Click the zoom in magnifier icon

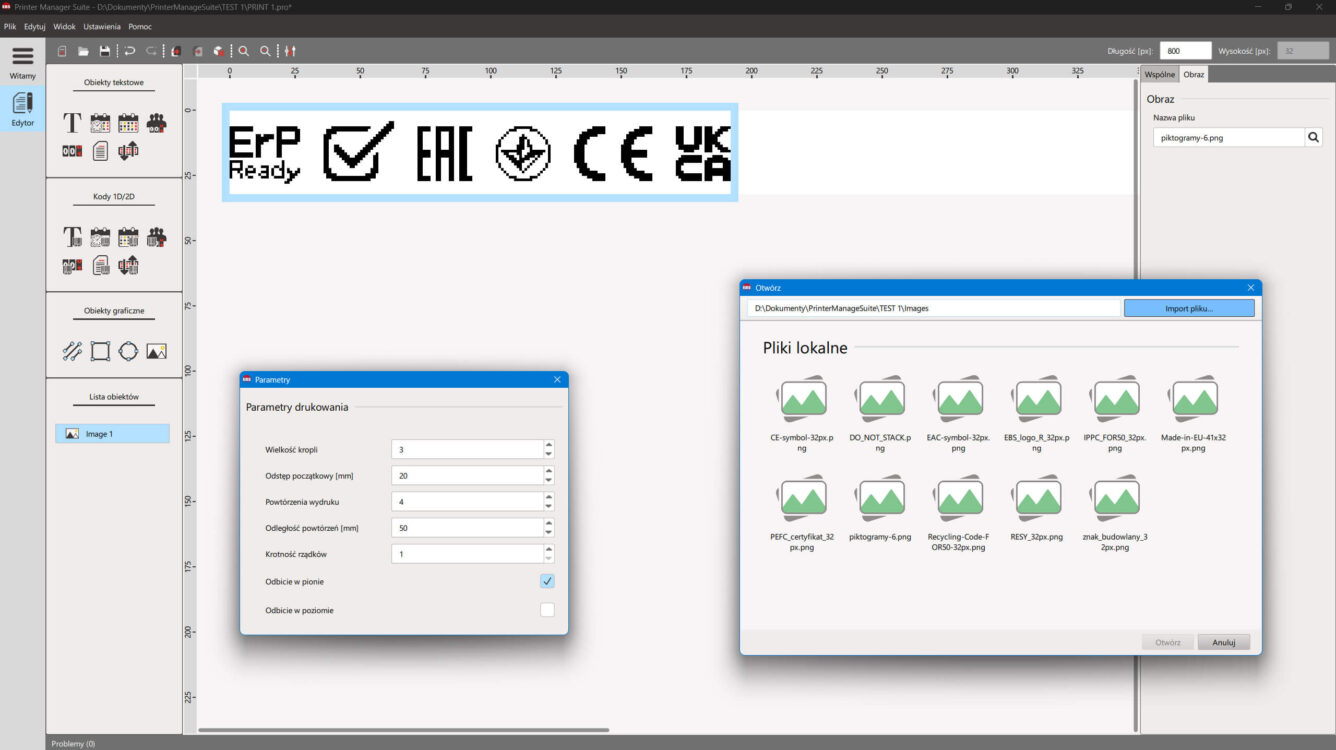coord(243,51)
